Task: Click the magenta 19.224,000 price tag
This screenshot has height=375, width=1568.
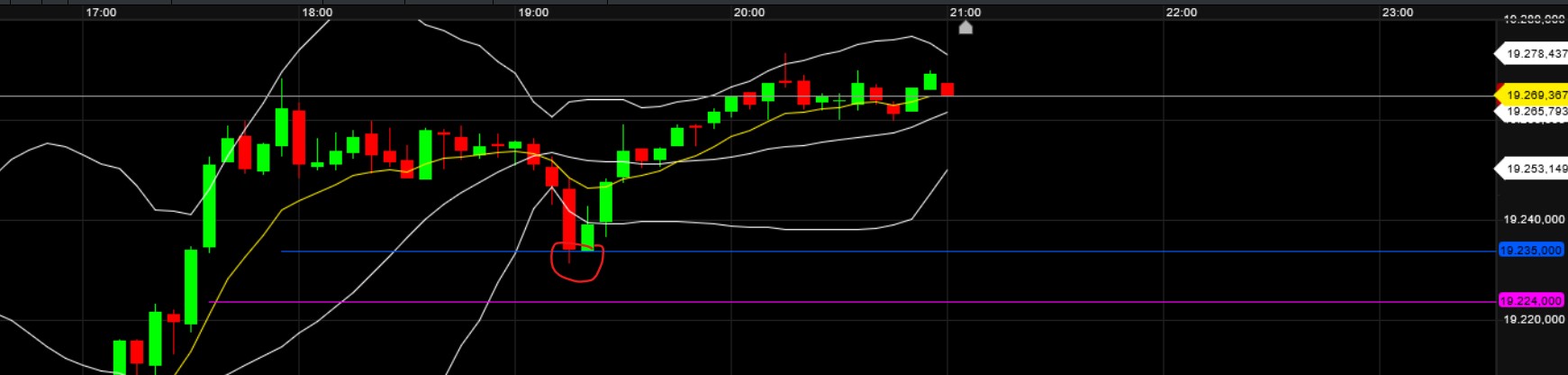Action: tap(1531, 301)
